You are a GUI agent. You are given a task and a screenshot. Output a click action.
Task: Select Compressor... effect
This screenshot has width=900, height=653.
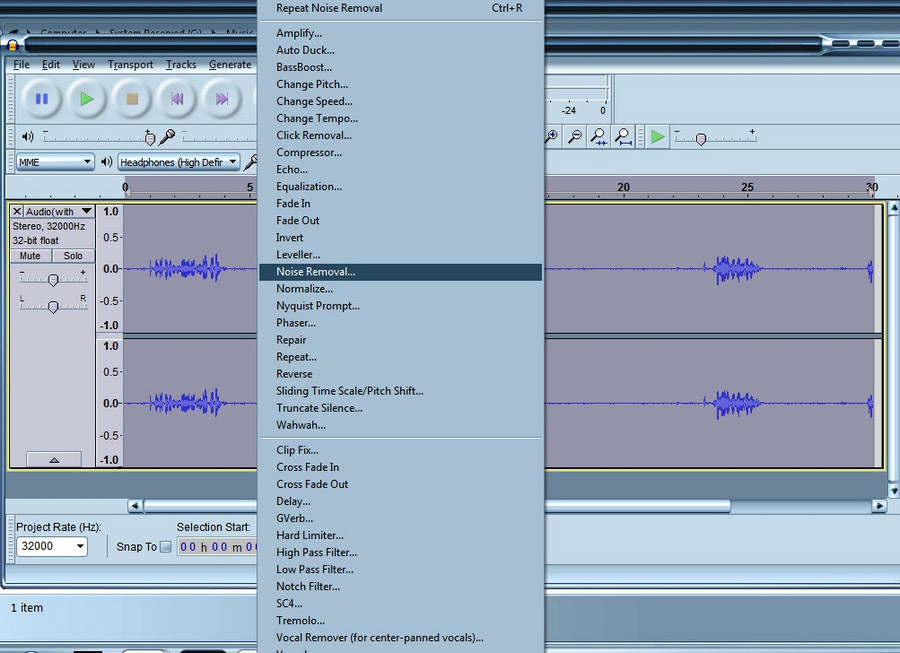coord(400,152)
